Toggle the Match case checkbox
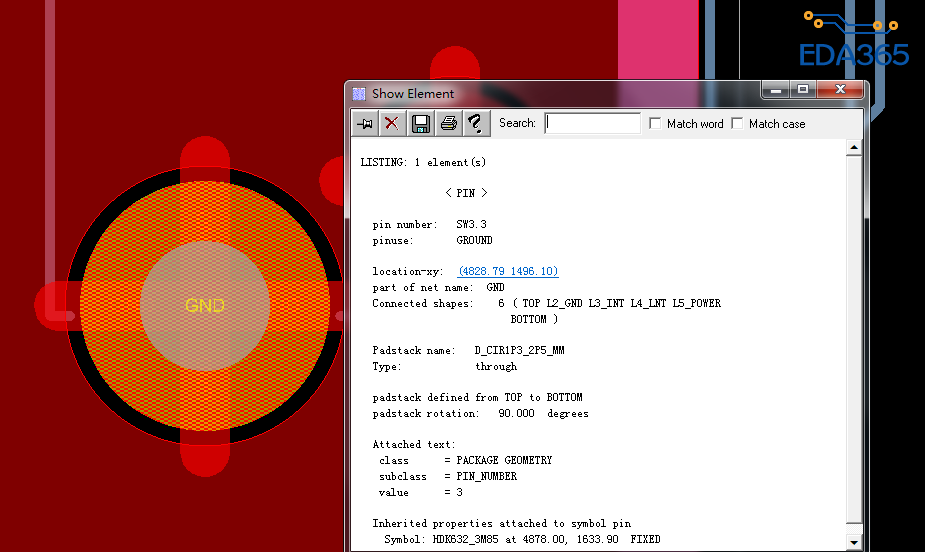The width and height of the screenshot is (925, 552). (737, 123)
